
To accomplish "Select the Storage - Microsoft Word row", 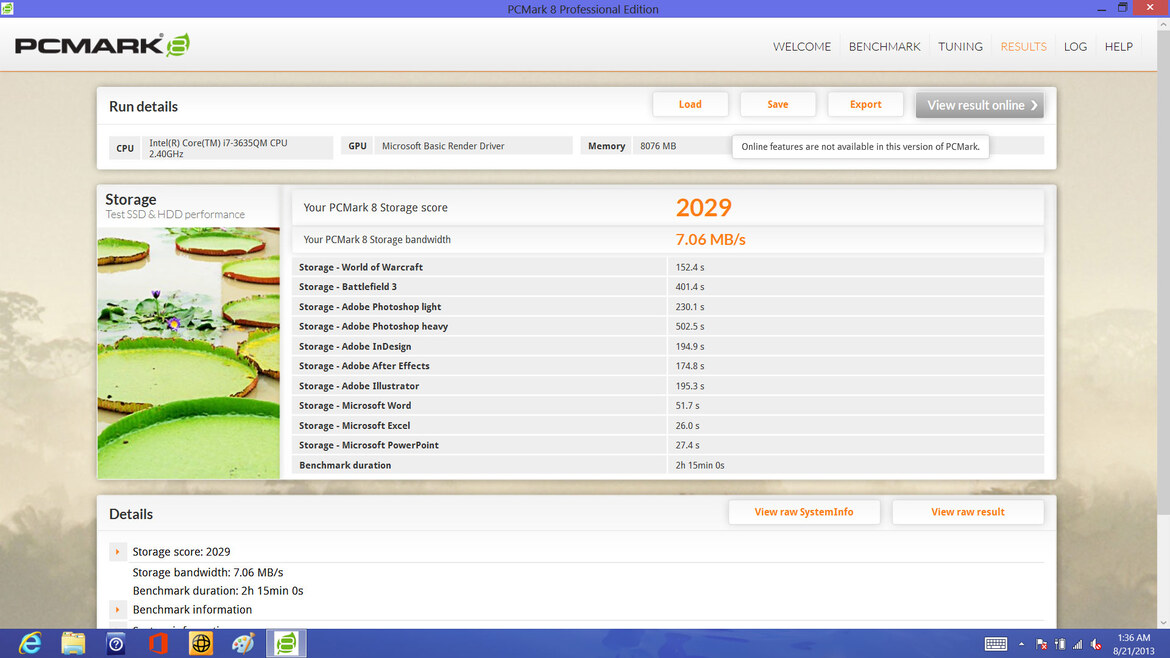I will click(x=668, y=405).
